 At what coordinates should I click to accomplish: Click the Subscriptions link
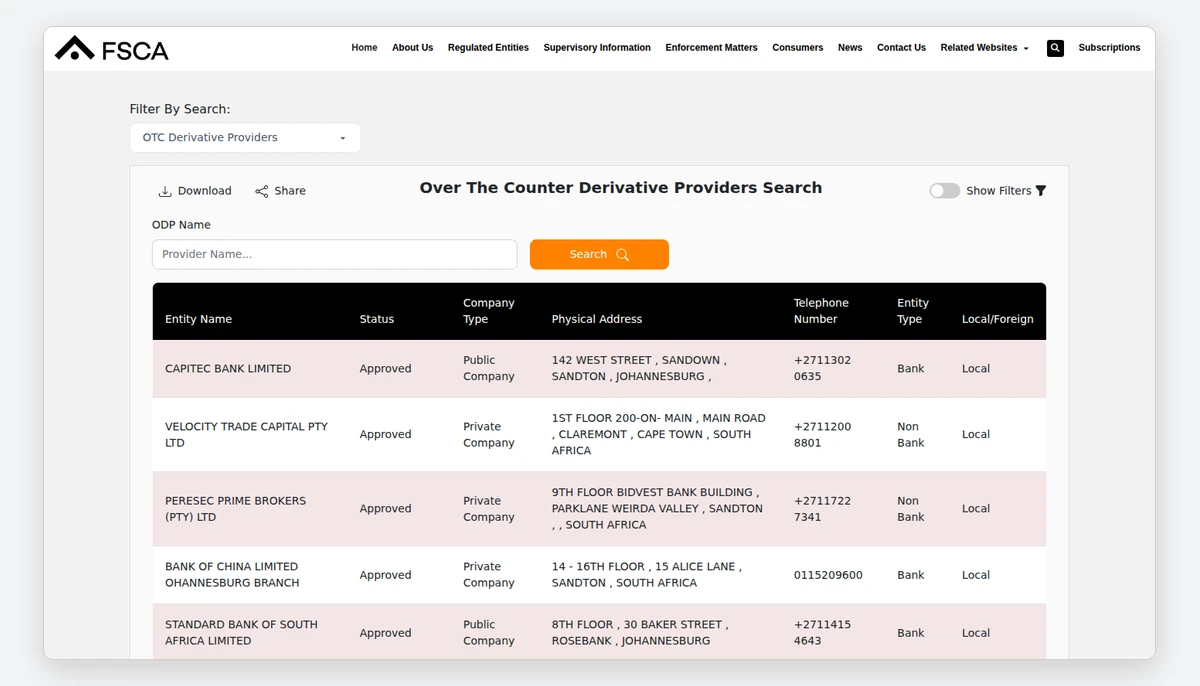(1109, 48)
